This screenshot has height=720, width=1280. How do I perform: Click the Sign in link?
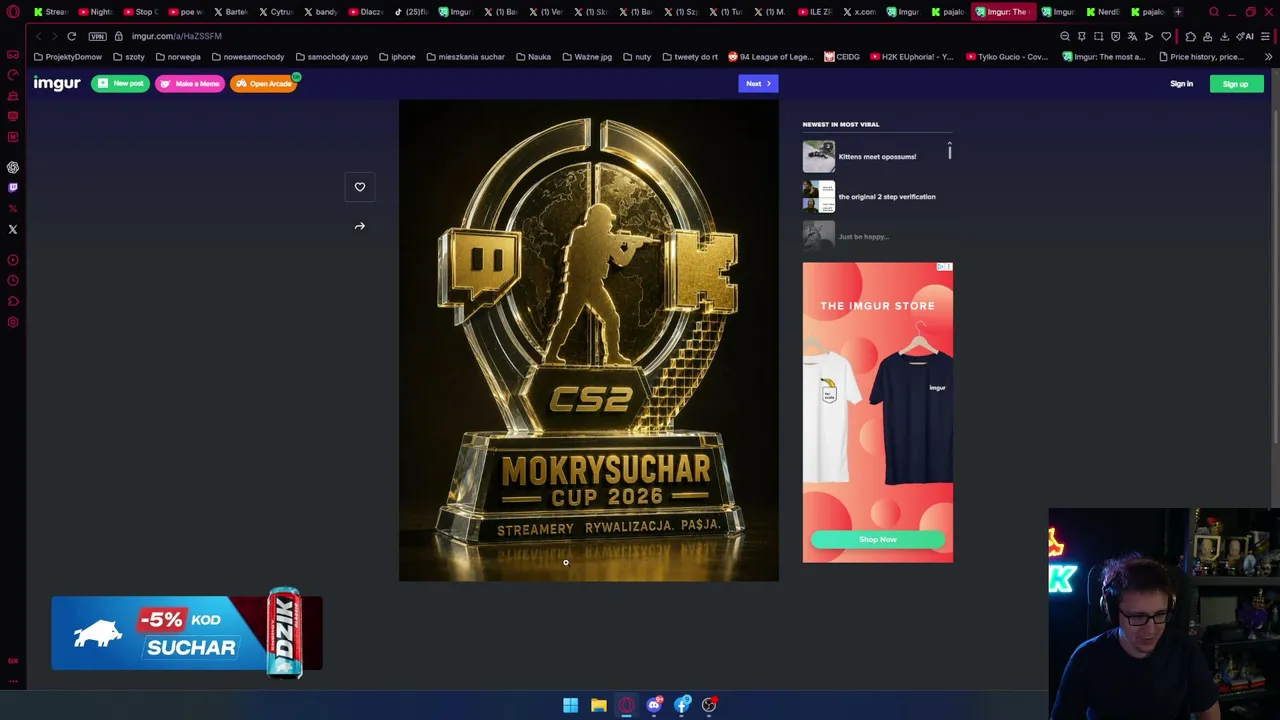coord(1181,84)
